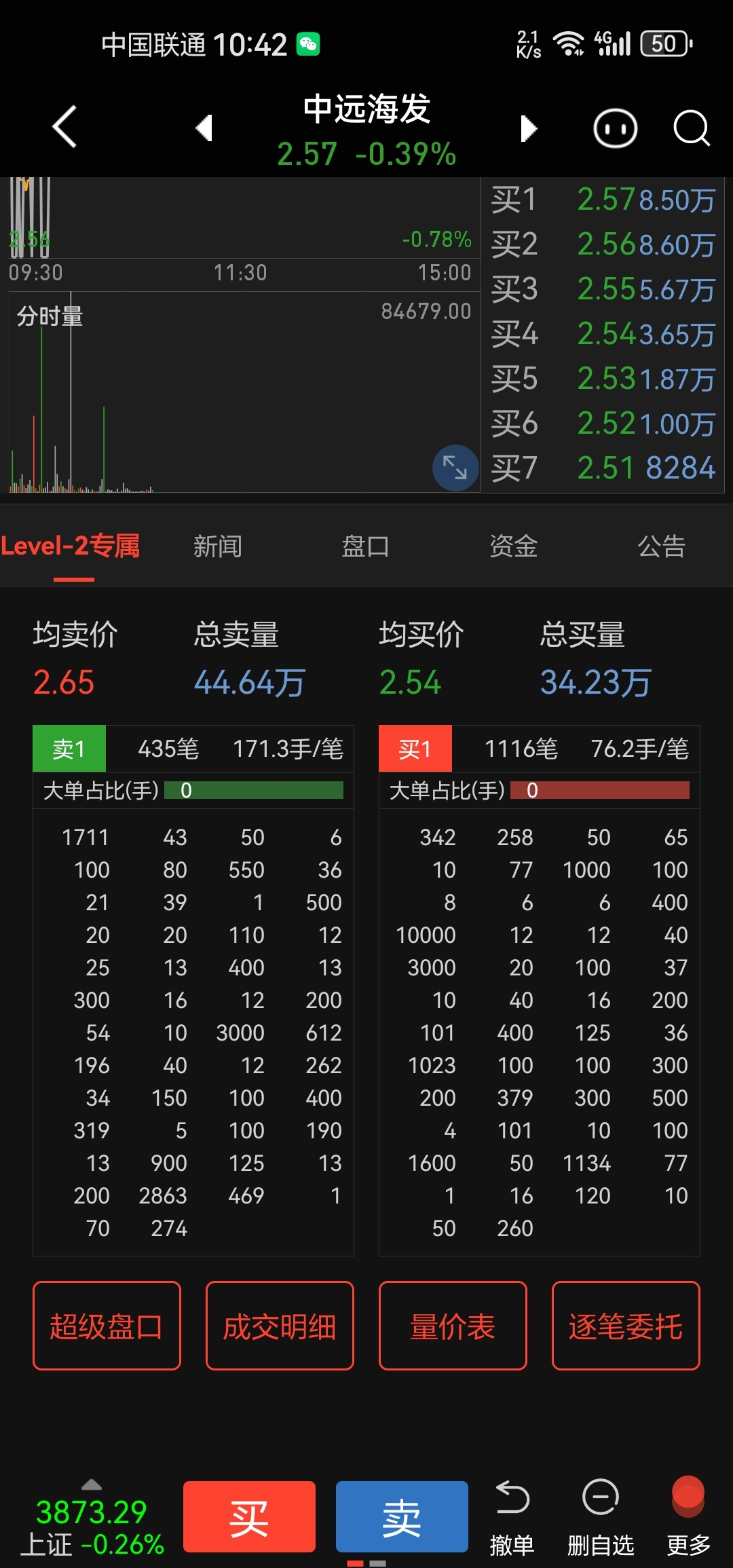Select 买4 row at 2.54

[x=603, y=334]
